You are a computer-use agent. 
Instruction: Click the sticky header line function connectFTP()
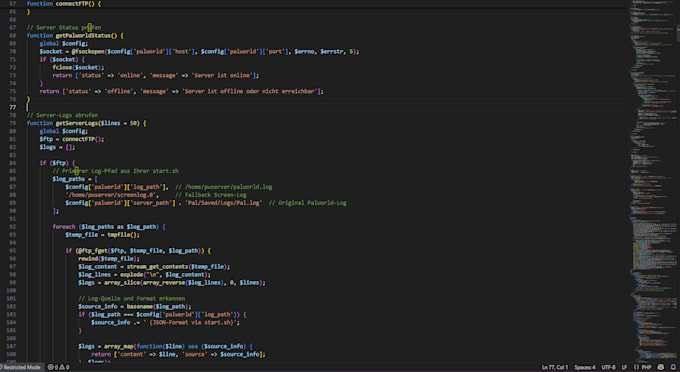[x=64, y=3]
